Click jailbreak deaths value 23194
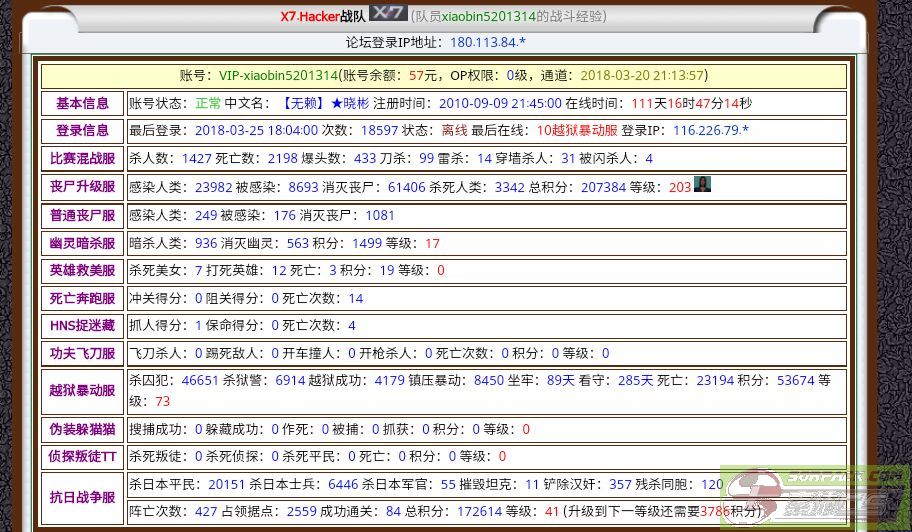Image resolution: width=912 pixels, height=532 pixels. click(715, 381)
